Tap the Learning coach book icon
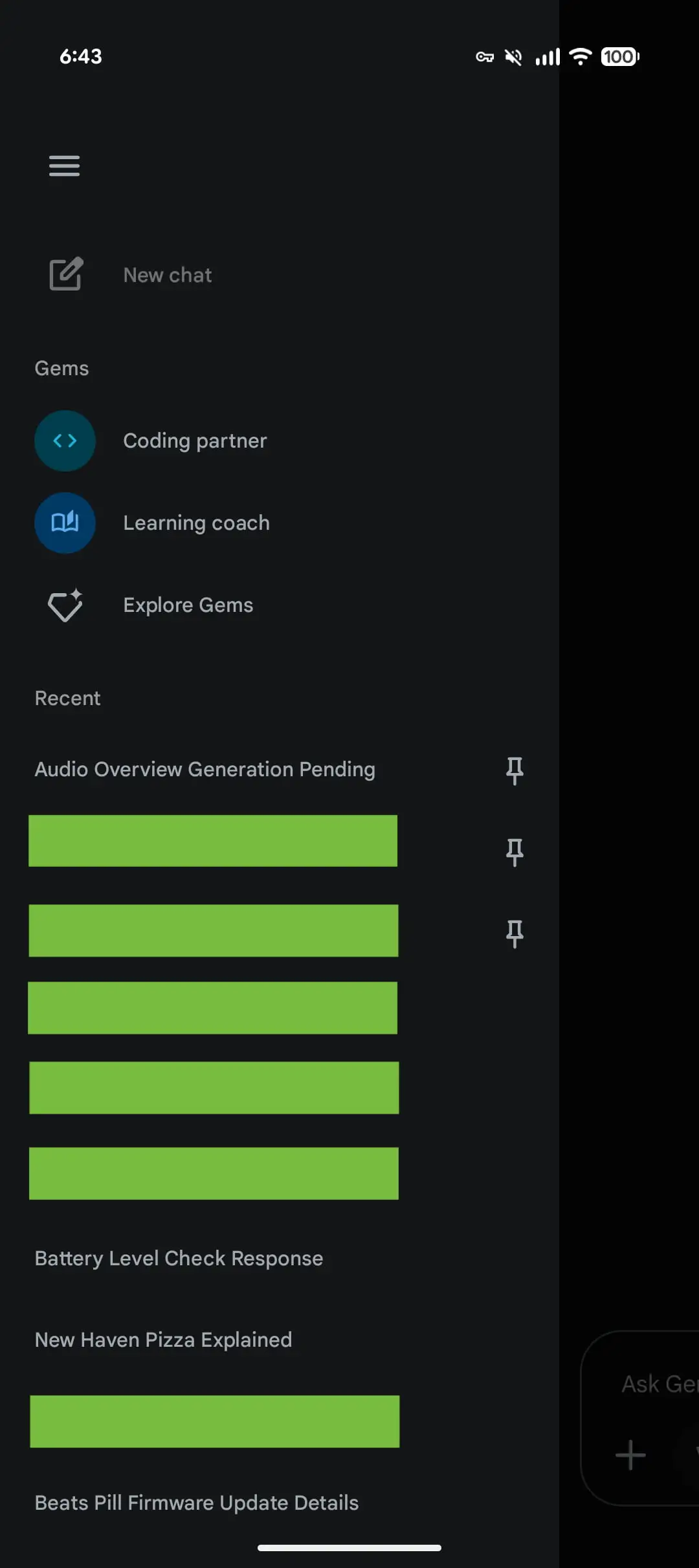 [65, 523]
